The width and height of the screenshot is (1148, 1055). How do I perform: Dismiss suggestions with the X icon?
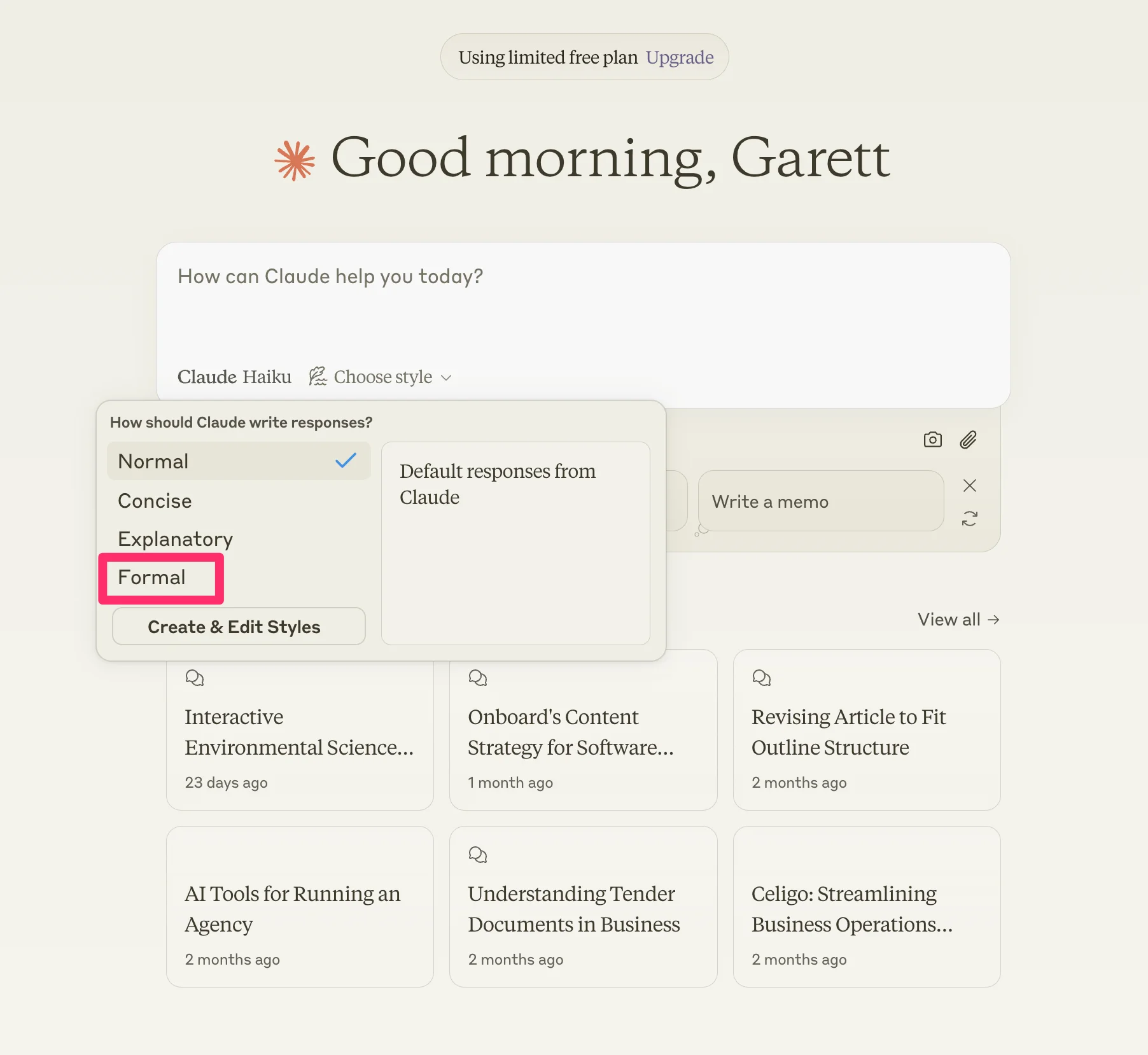[969, 486]
